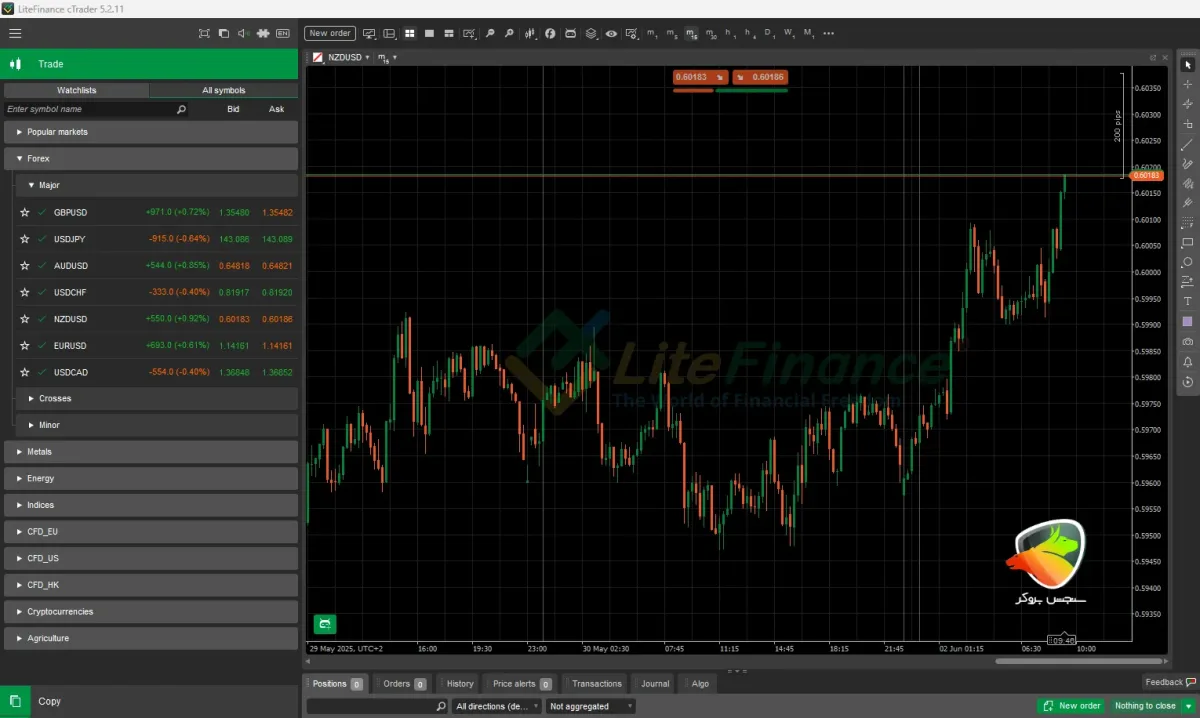
Task: Click the chart horizontal scrollbar
Action: tap(1079, 661)
